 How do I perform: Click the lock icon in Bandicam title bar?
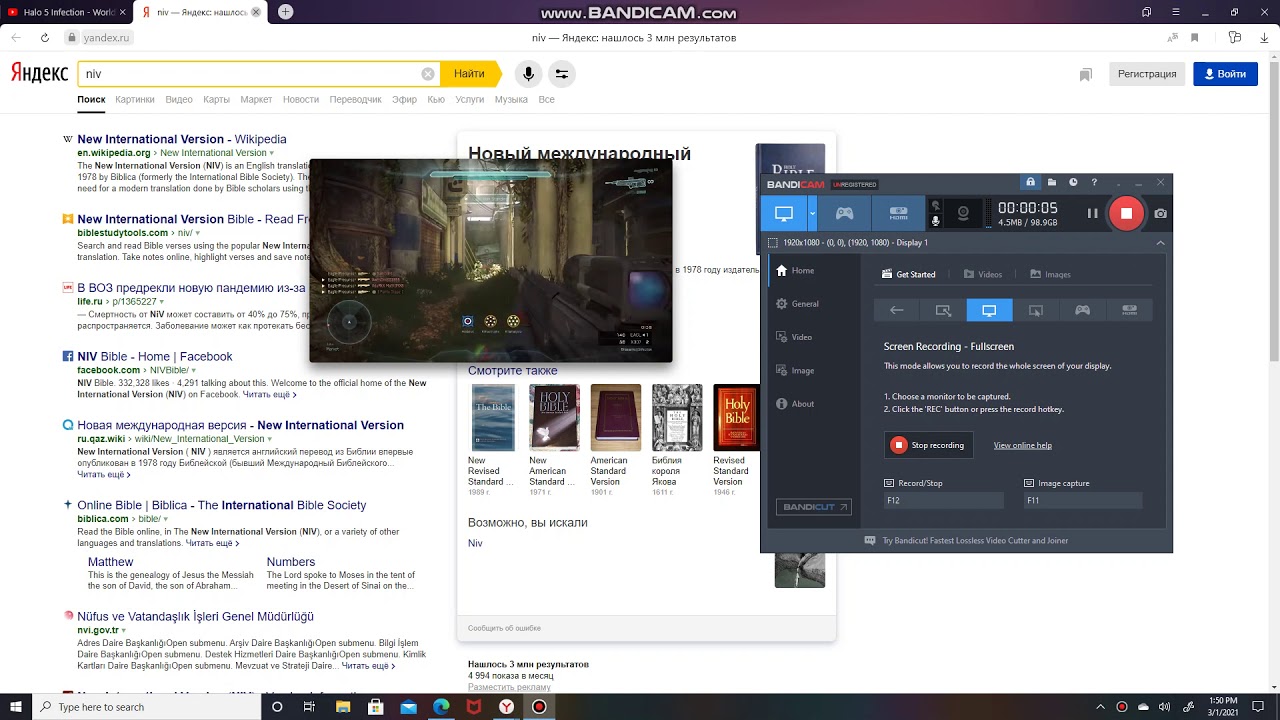[x=1030, y=183]
